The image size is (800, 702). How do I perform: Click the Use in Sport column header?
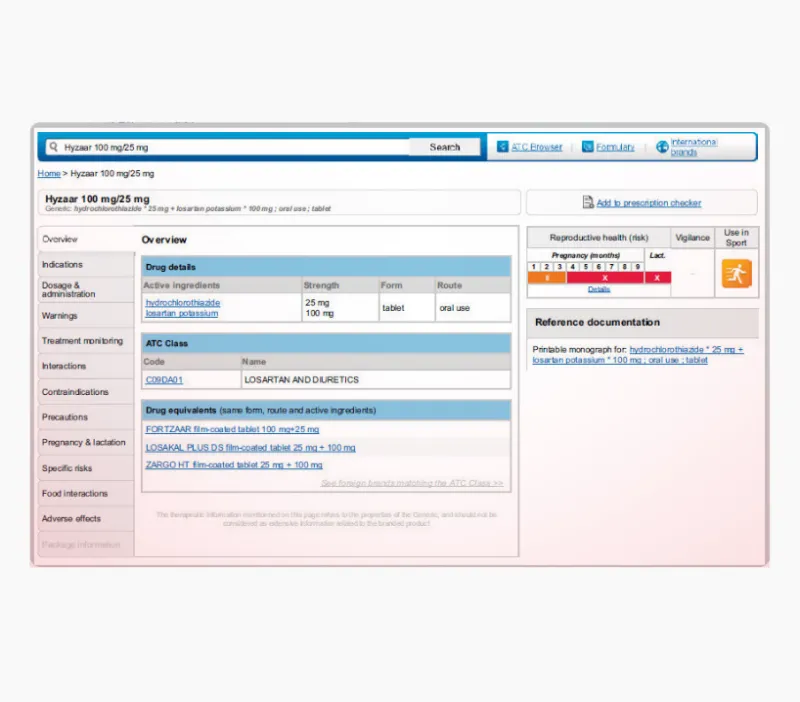(x=736, y=238)
